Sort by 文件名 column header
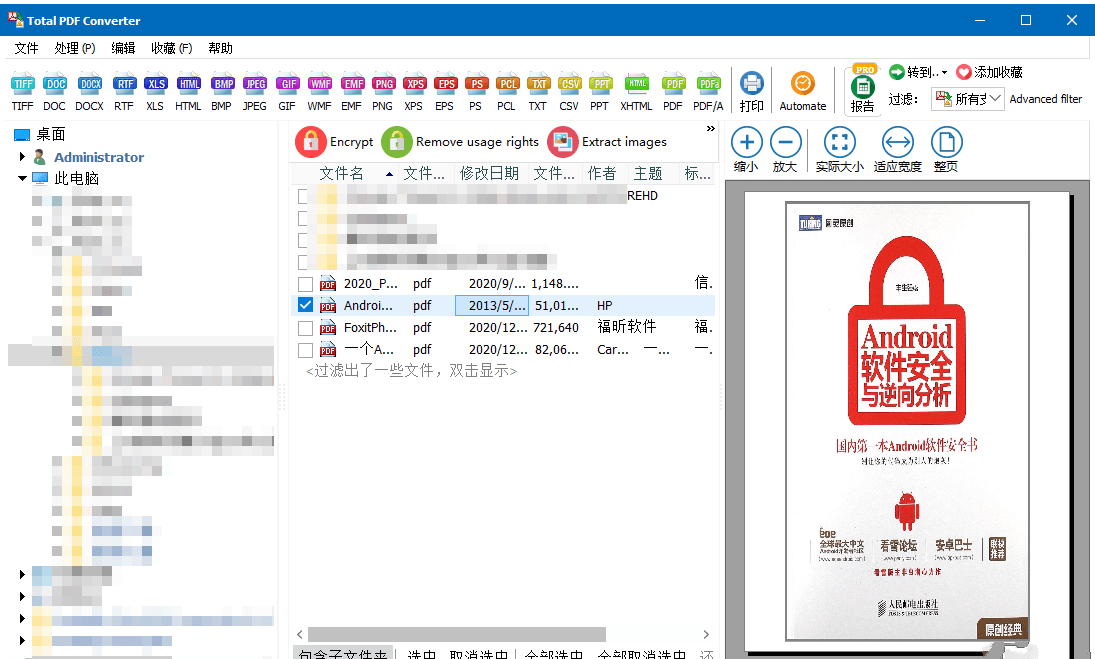Viewport: 1095px width, 659px height. [341, 173]
